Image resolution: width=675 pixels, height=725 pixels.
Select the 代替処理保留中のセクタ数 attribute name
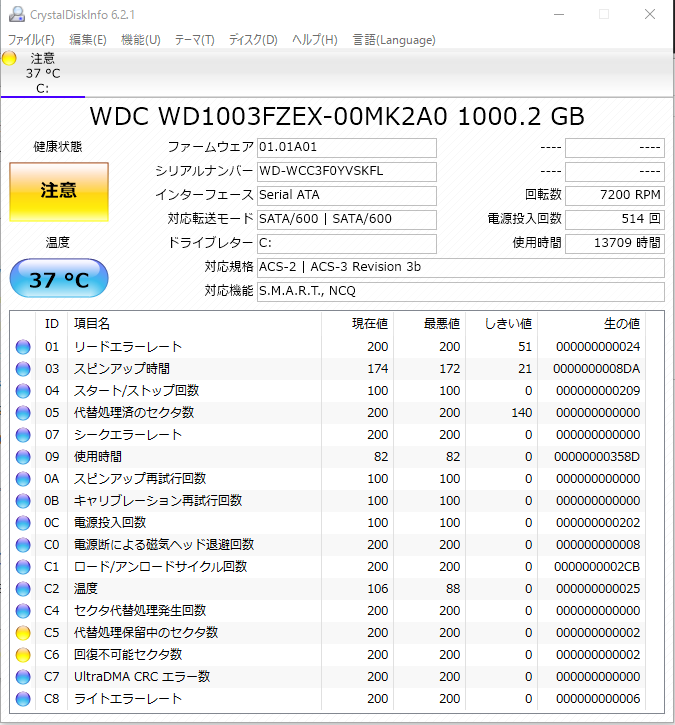pos(146,633)
